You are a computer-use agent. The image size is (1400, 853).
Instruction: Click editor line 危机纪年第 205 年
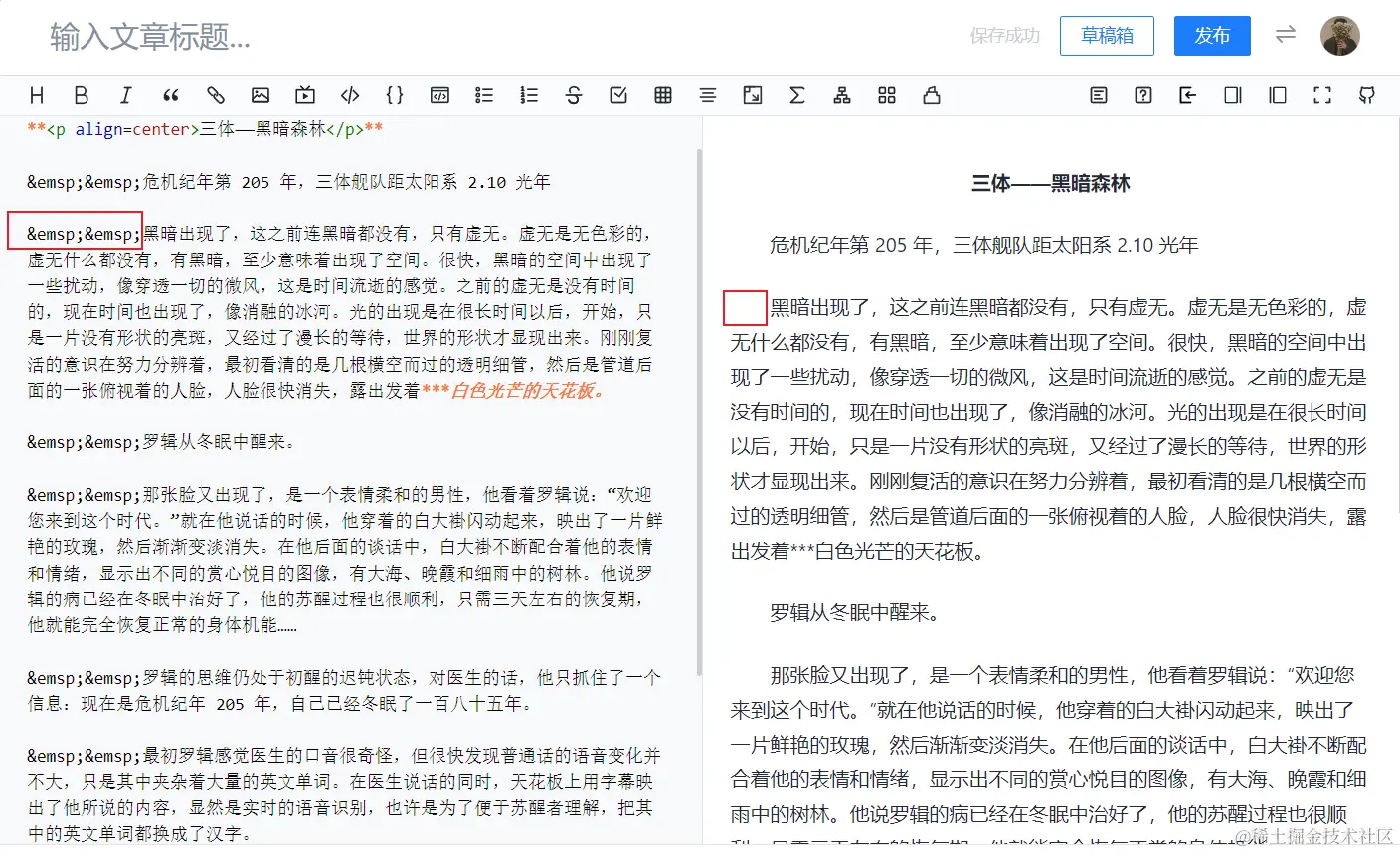[x=288, y=182]
